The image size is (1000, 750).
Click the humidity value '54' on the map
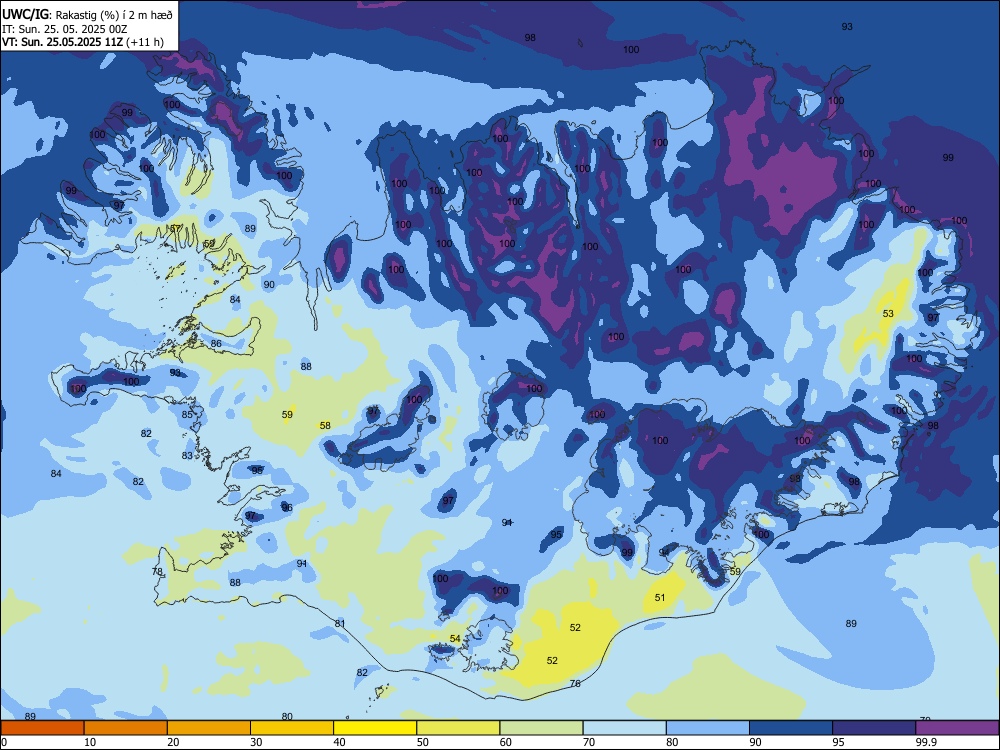[x=455, y=638]
